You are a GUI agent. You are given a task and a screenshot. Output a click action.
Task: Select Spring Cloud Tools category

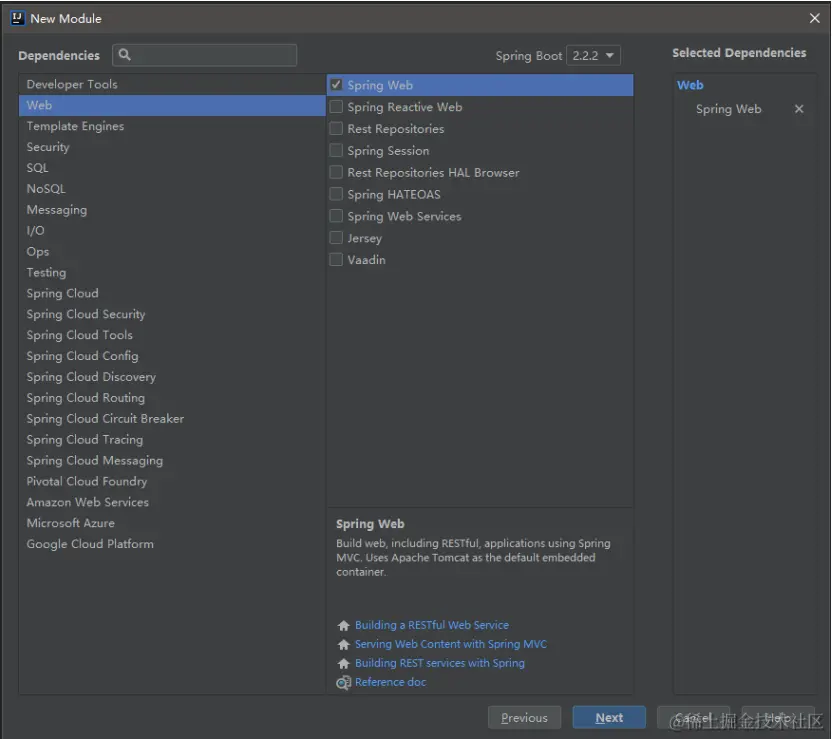coord(172,335)
